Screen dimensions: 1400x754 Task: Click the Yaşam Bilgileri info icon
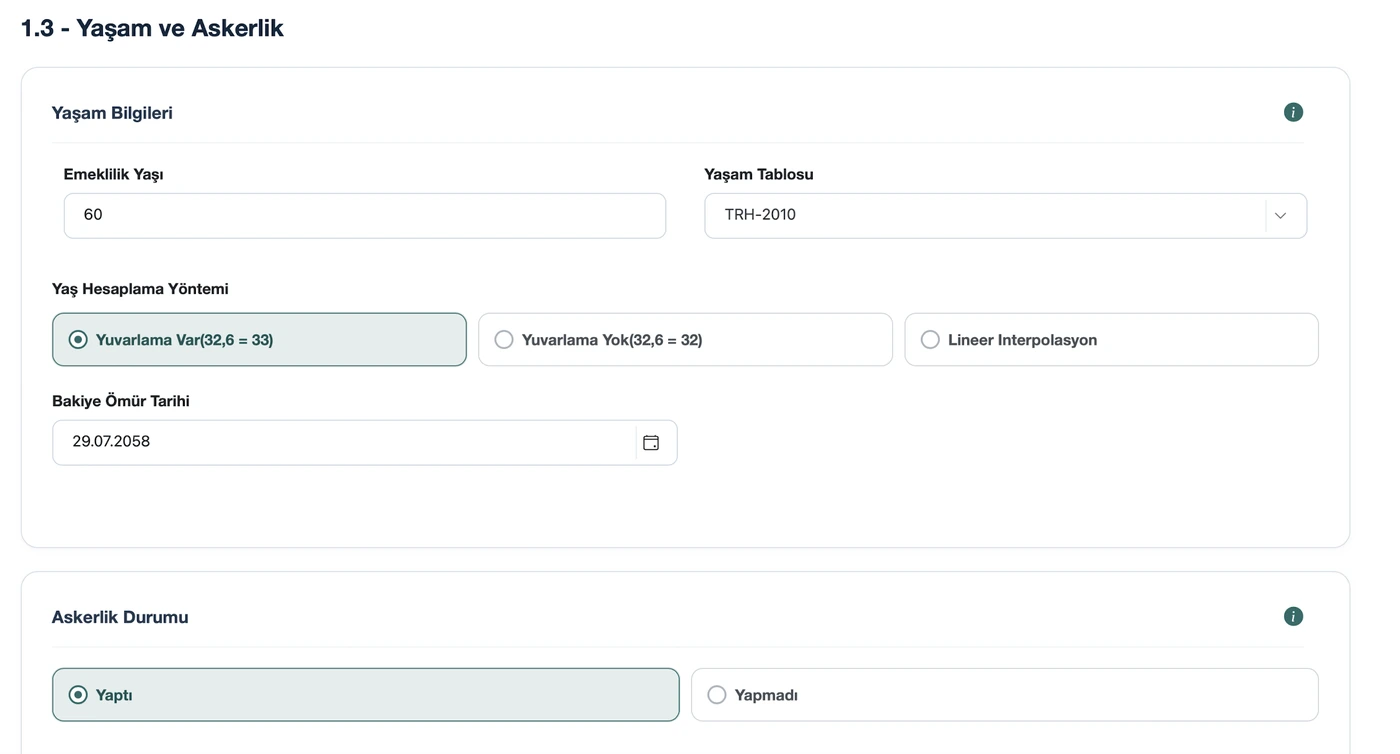pyautogui.click(x=1293, y=112)
